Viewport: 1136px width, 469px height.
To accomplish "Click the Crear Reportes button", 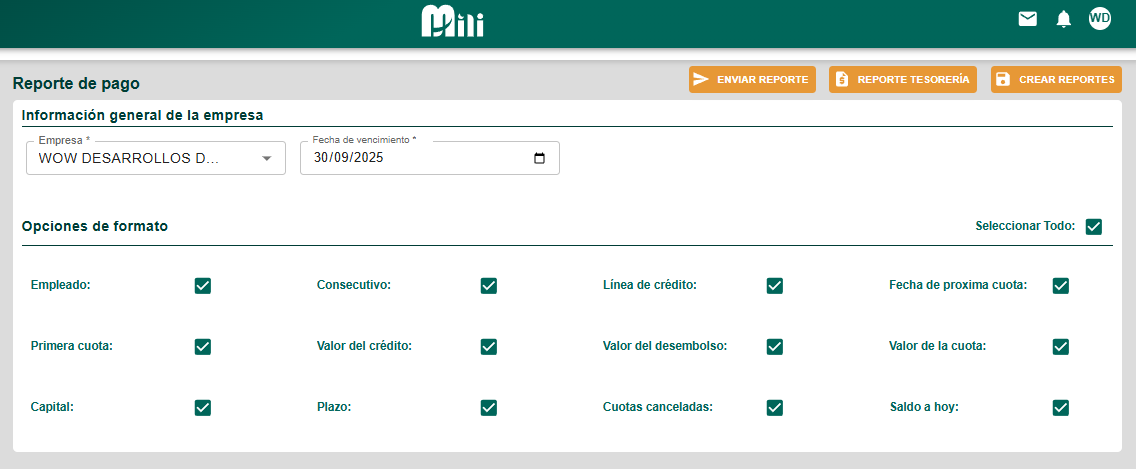I will pos(1056,80).
